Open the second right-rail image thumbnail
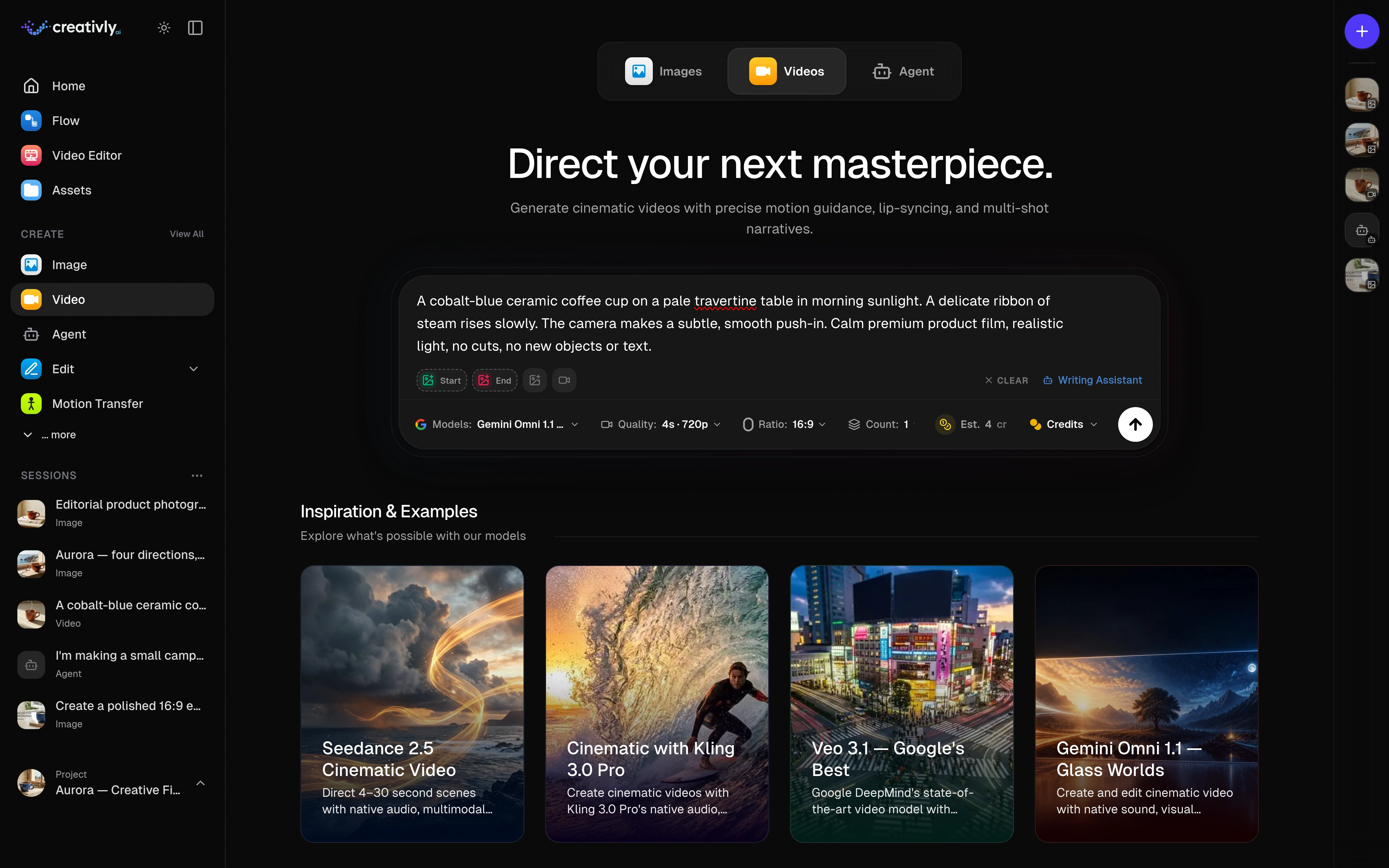The width and height of the screenshot is (1389, 868). (1362, 139)
